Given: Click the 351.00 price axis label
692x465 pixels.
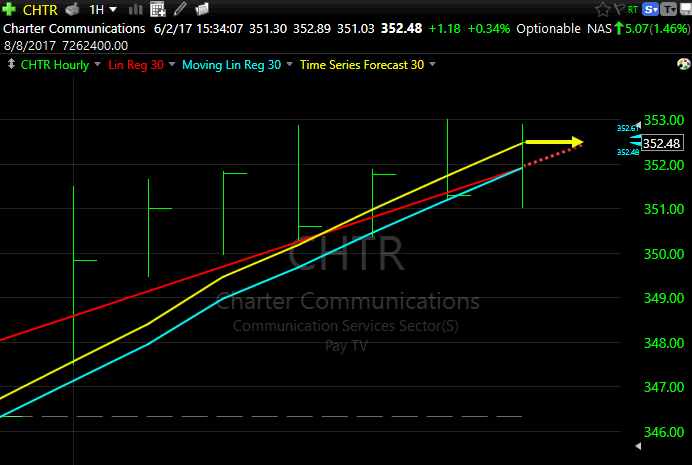Looking at the screenshot, I should 664,209.
